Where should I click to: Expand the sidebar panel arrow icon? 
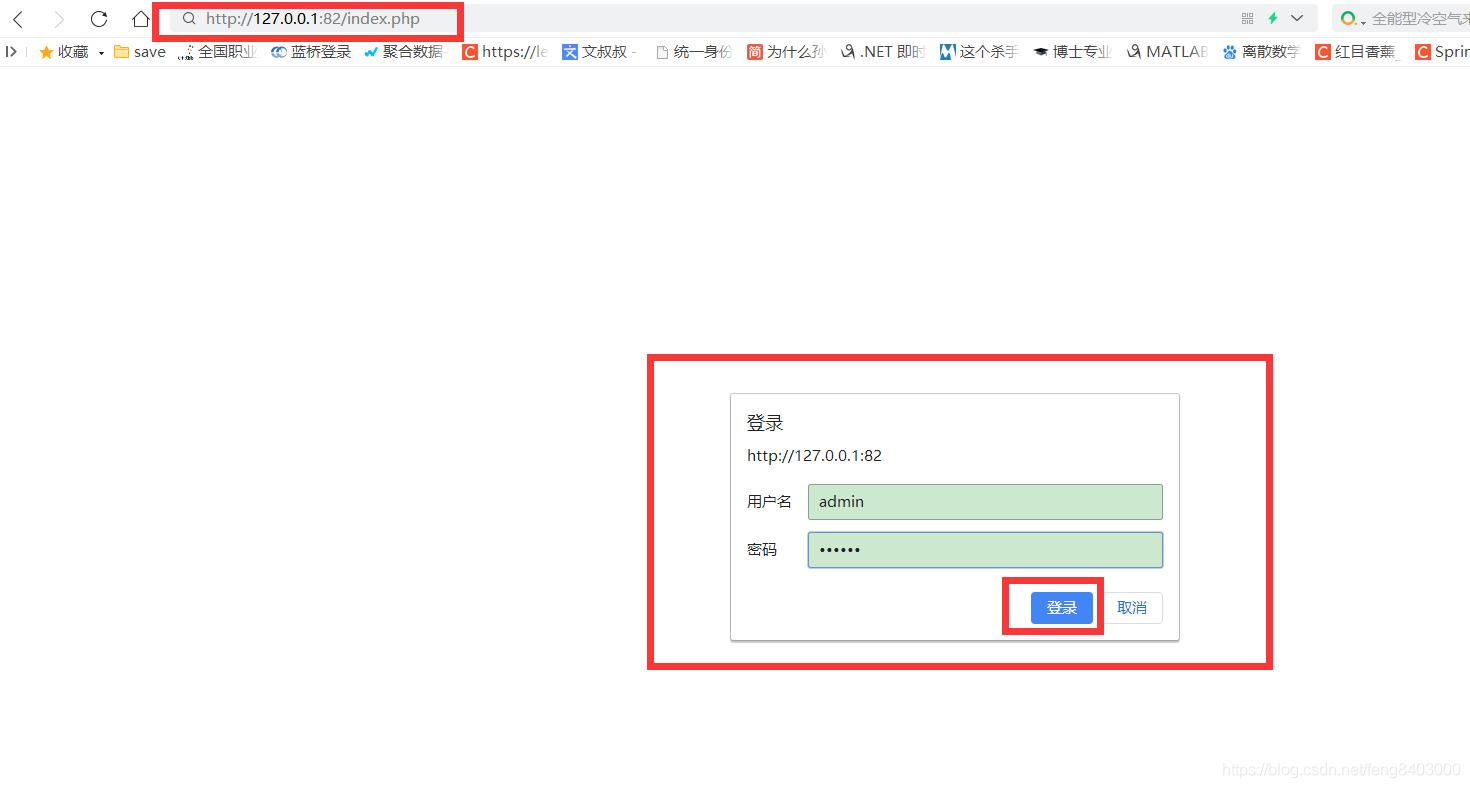(x=11, y=51)
